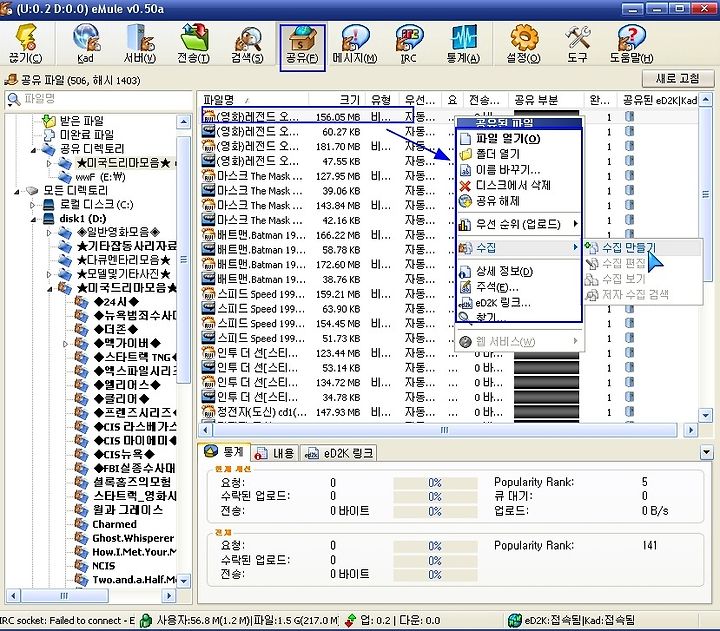Collapse the 공유 디렉토리 tree node

[34, 150]
